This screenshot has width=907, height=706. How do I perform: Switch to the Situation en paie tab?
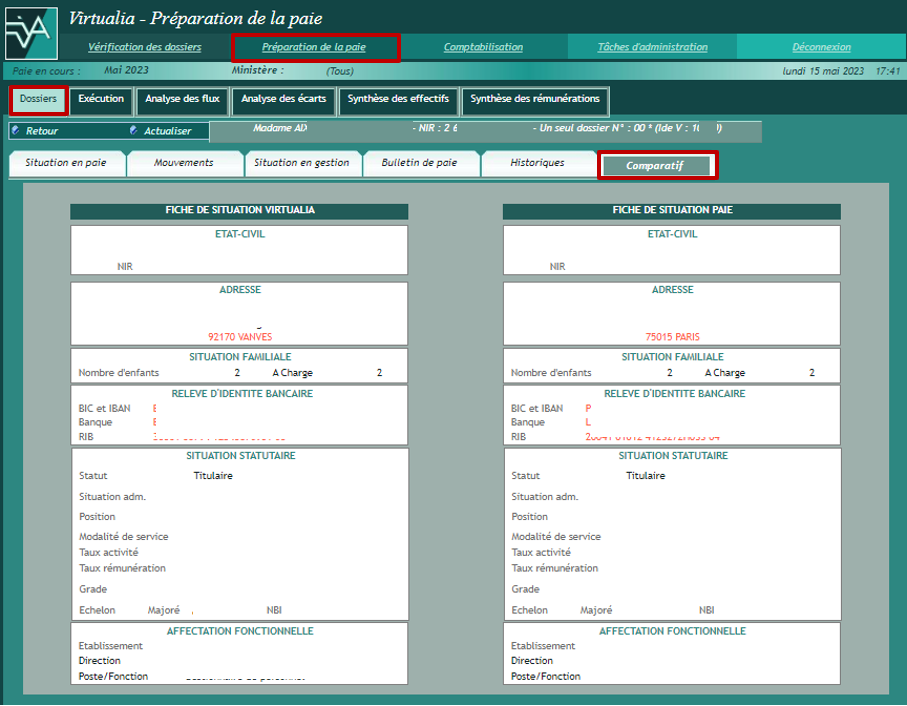pos(67,163)
